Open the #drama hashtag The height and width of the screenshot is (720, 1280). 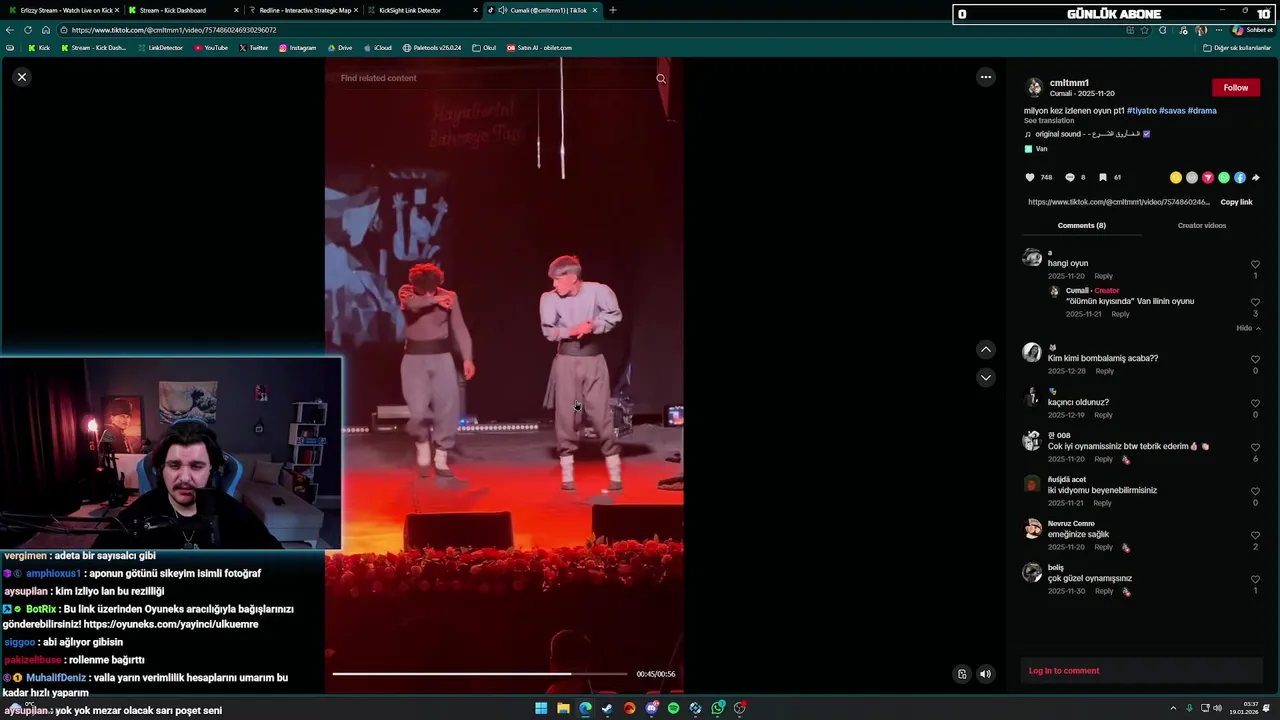[1202, 111]
